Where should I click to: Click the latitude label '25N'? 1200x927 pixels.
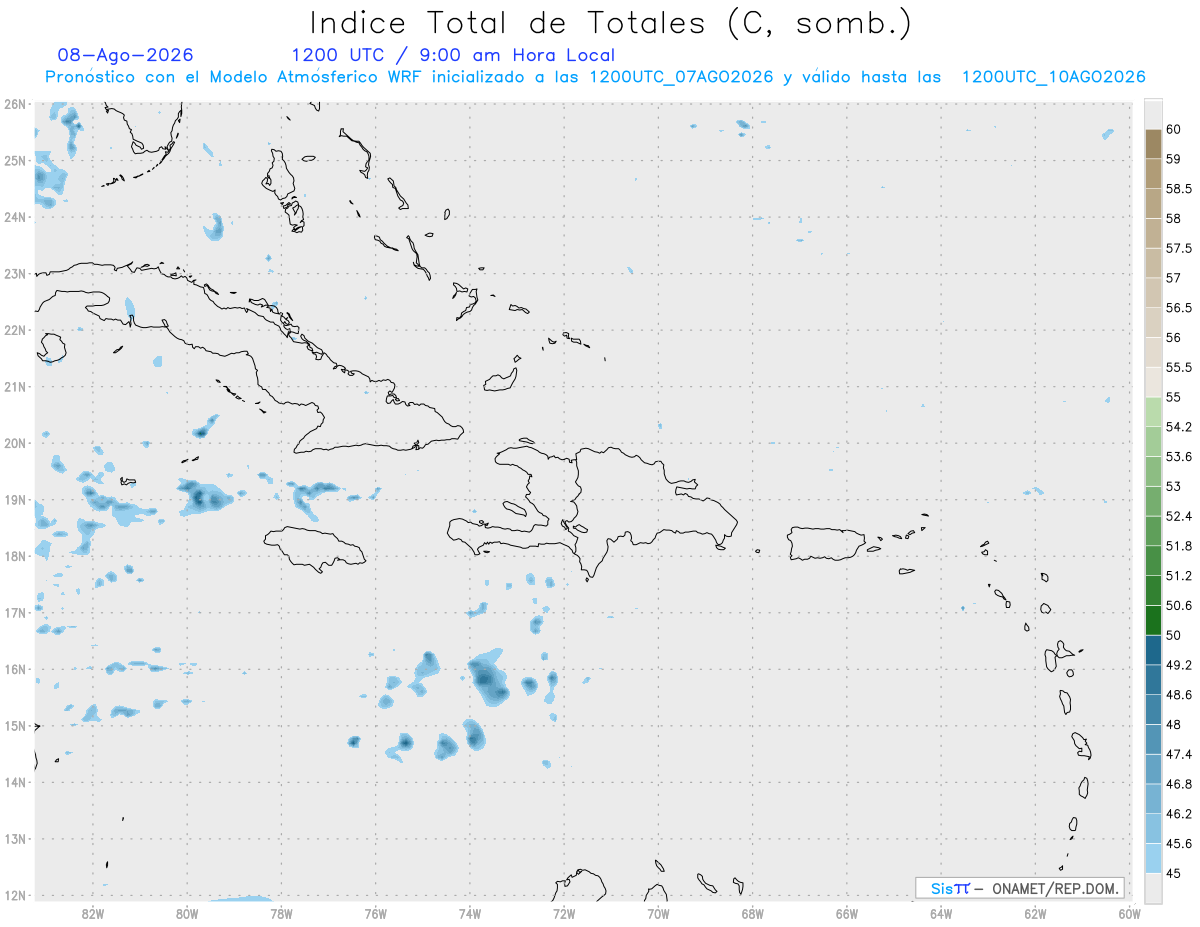click(15, 160)
